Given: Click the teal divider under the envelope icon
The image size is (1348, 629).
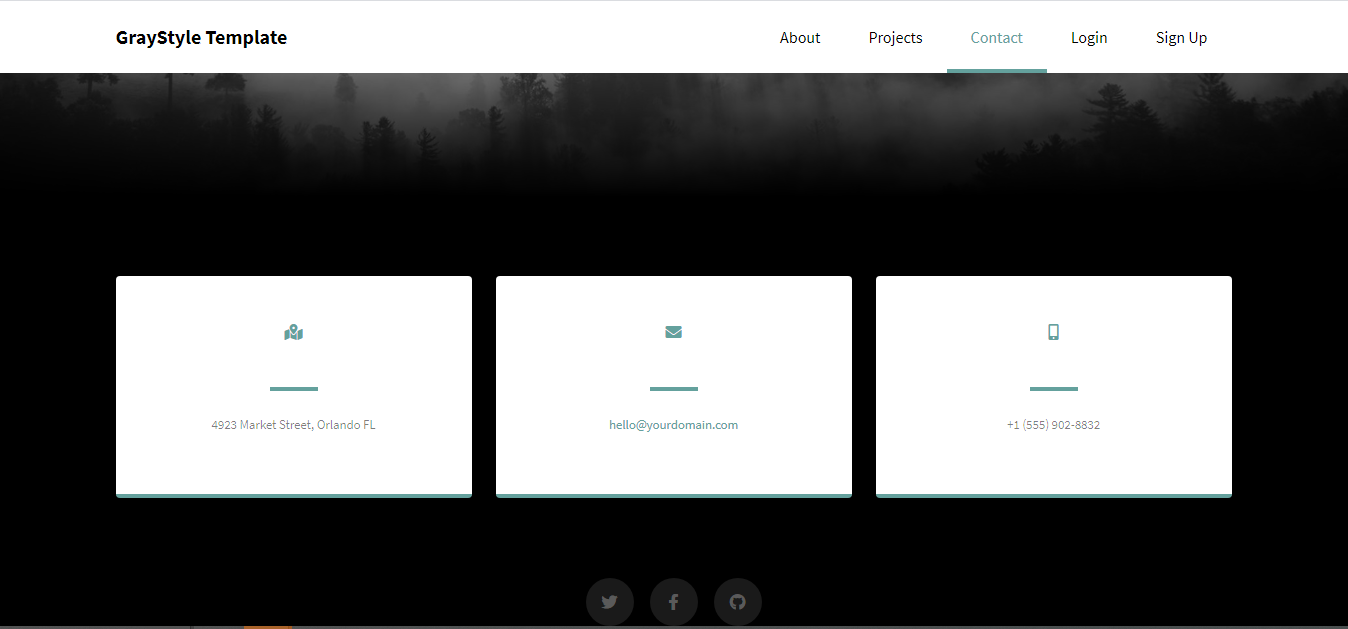Looking at the screenshot, I should [x=673, y=388].
